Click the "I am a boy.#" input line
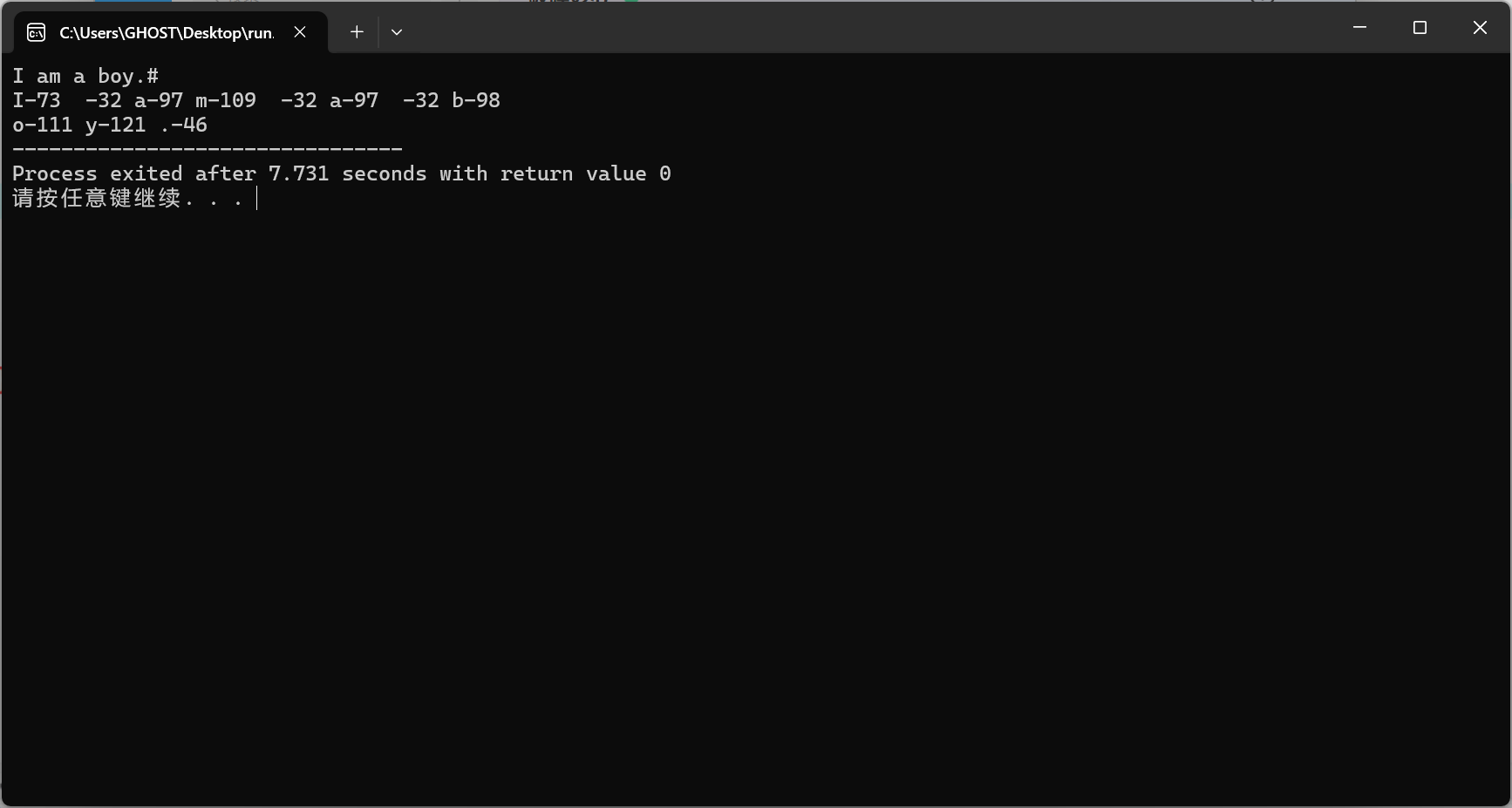The width and height of the screenshot is (1512, 808). click(x=85, y=77)
